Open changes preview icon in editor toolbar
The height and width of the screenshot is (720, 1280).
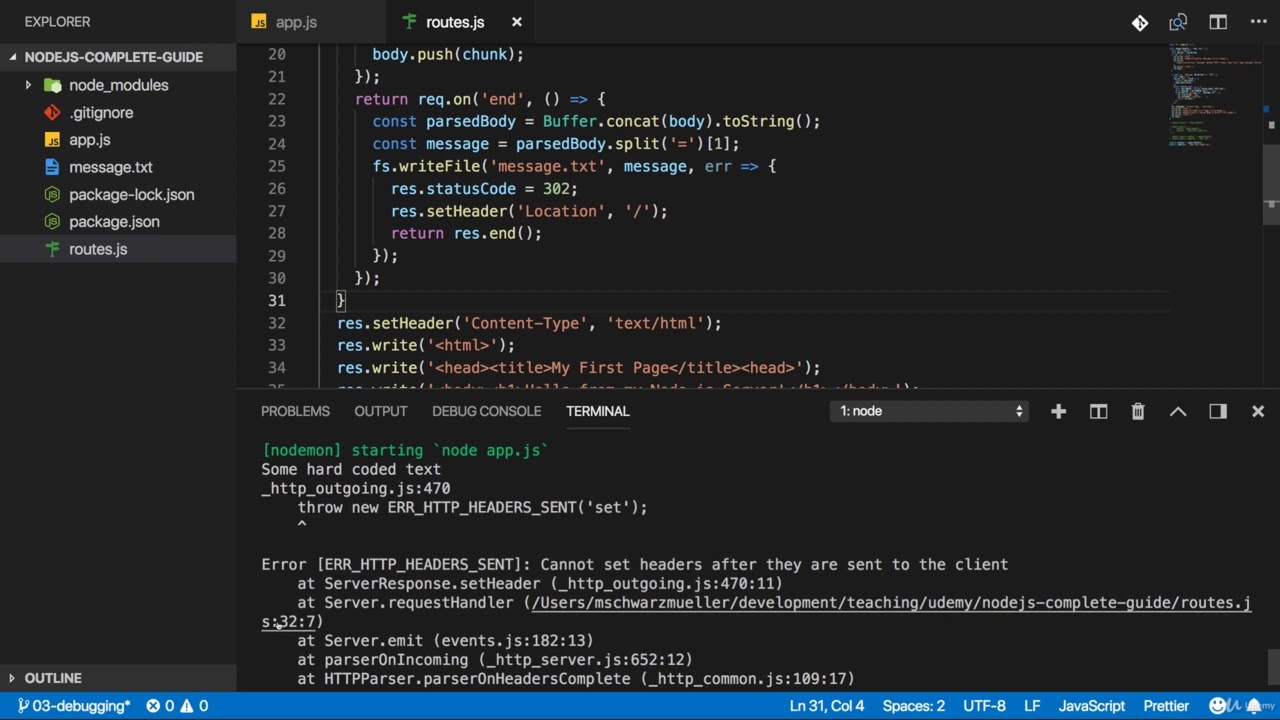click(x=1178, y=22)
